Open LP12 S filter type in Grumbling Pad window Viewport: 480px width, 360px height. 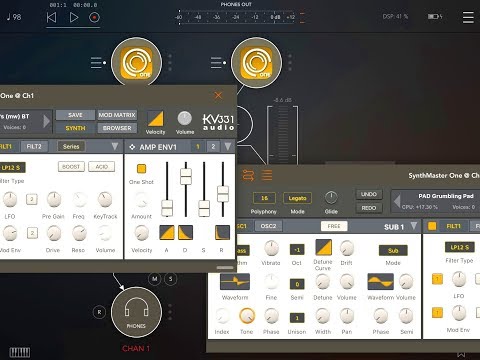coord(460,247)
